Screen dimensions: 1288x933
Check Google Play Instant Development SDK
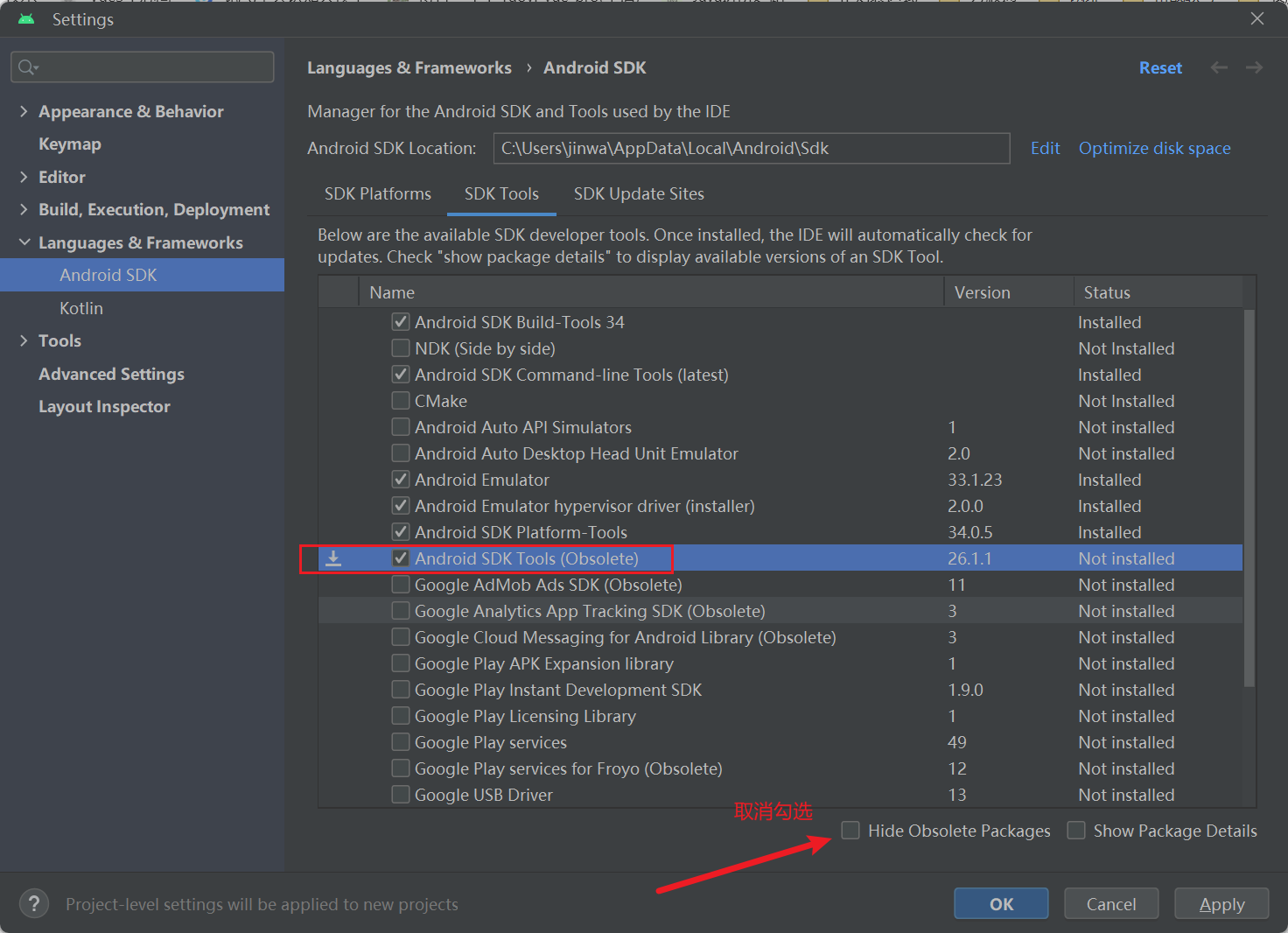401,690
